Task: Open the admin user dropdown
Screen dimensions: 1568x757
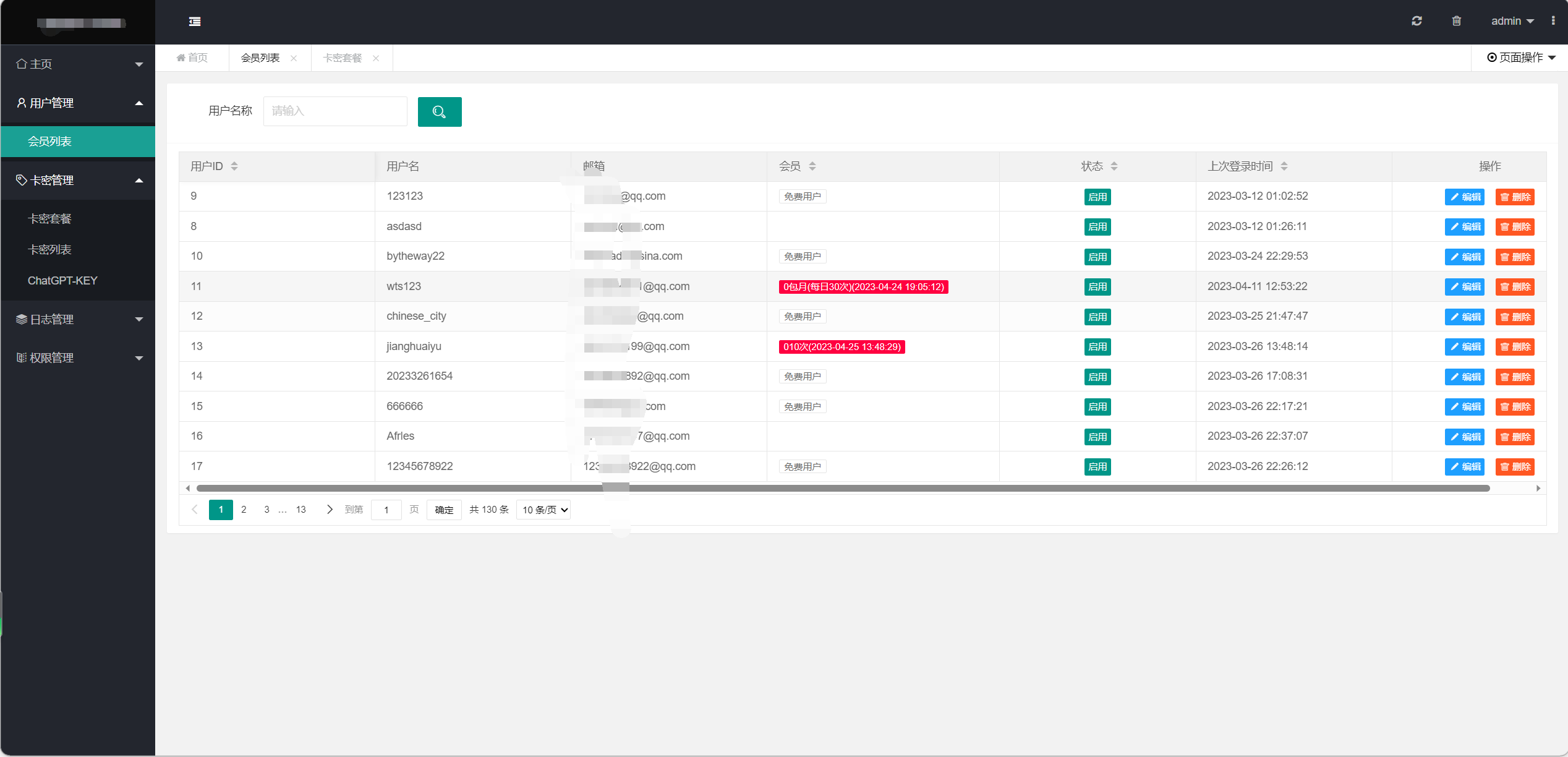Action: click(1512, 21)
